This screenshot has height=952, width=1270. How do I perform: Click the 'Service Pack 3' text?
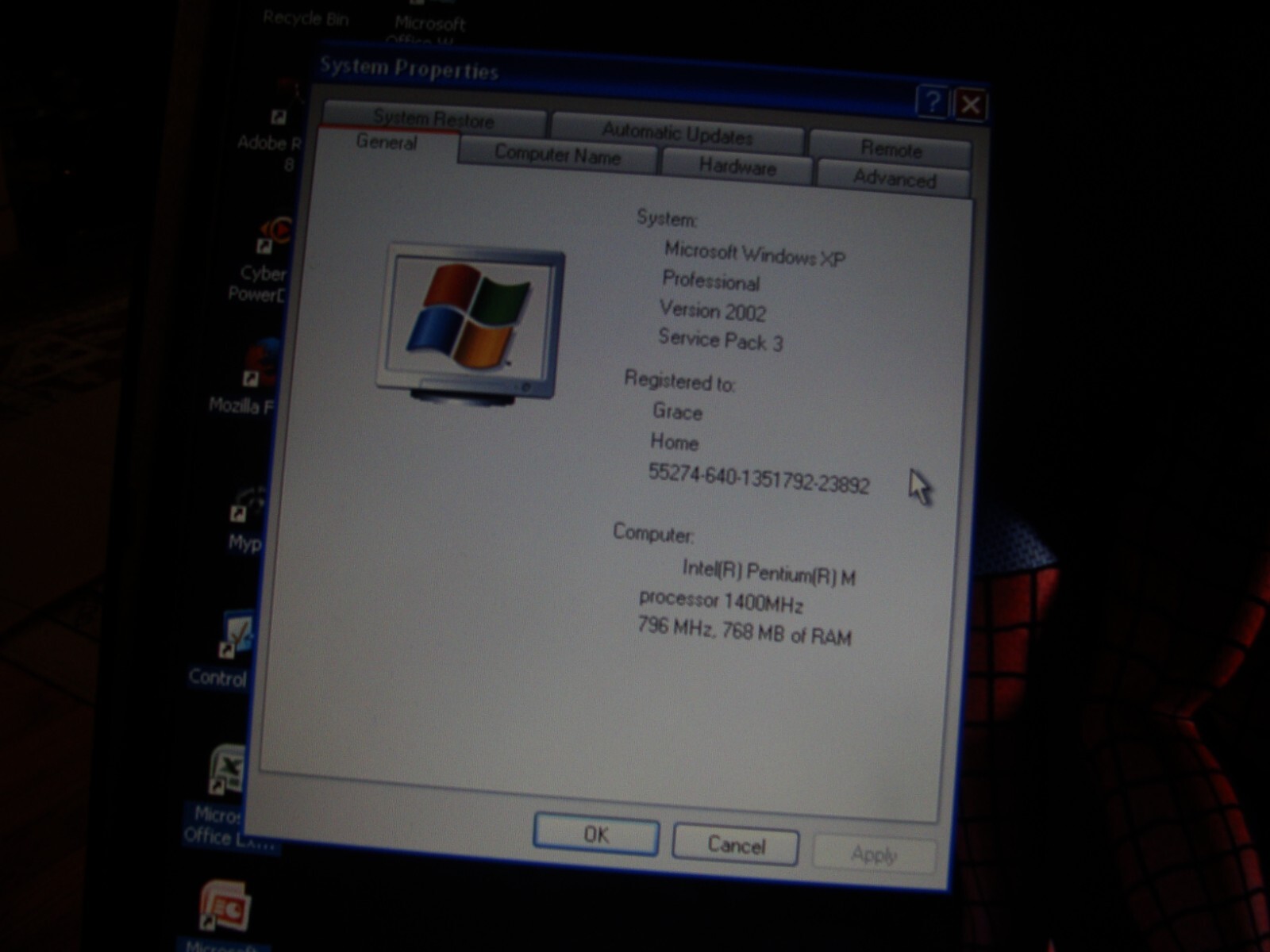(720, 340)
